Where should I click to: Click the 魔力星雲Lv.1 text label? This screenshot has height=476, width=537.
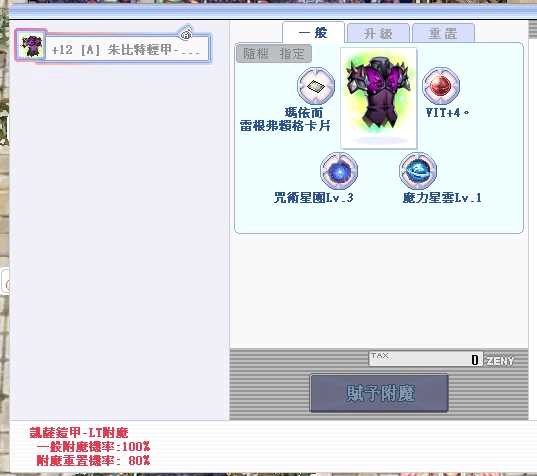[442, 198]
